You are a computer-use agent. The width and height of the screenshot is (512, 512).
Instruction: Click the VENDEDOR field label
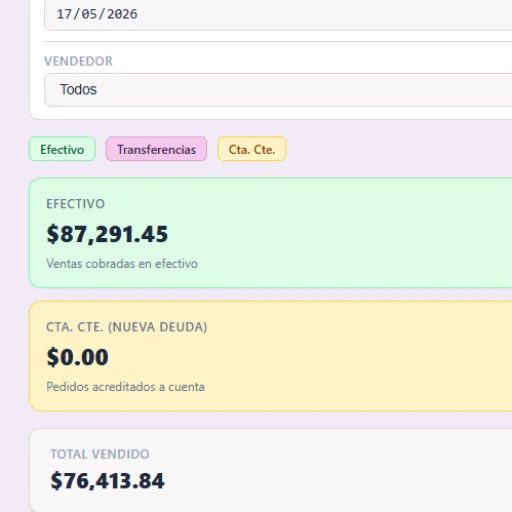coord(78,61)
